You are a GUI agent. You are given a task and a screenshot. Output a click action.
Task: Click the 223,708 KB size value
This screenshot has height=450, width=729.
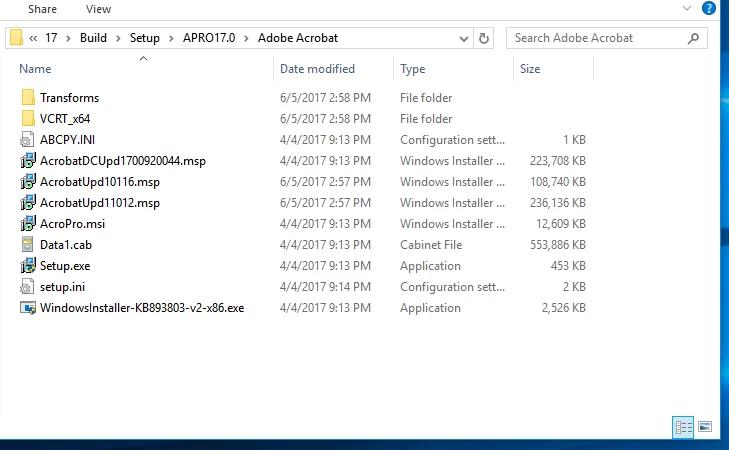coord(557,160)
